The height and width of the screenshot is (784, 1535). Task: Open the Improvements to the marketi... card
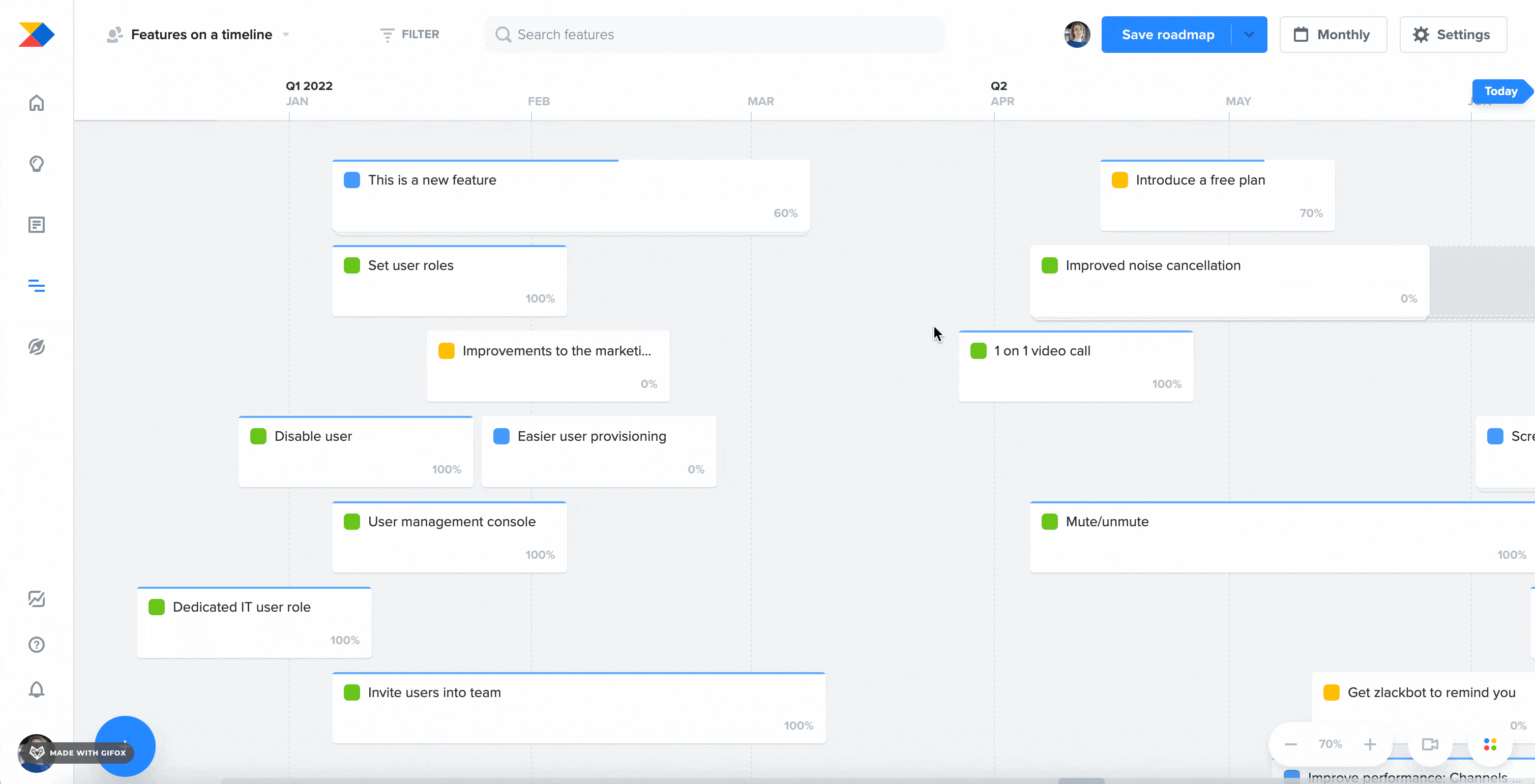pyautogui.click(x=548, y=366)
